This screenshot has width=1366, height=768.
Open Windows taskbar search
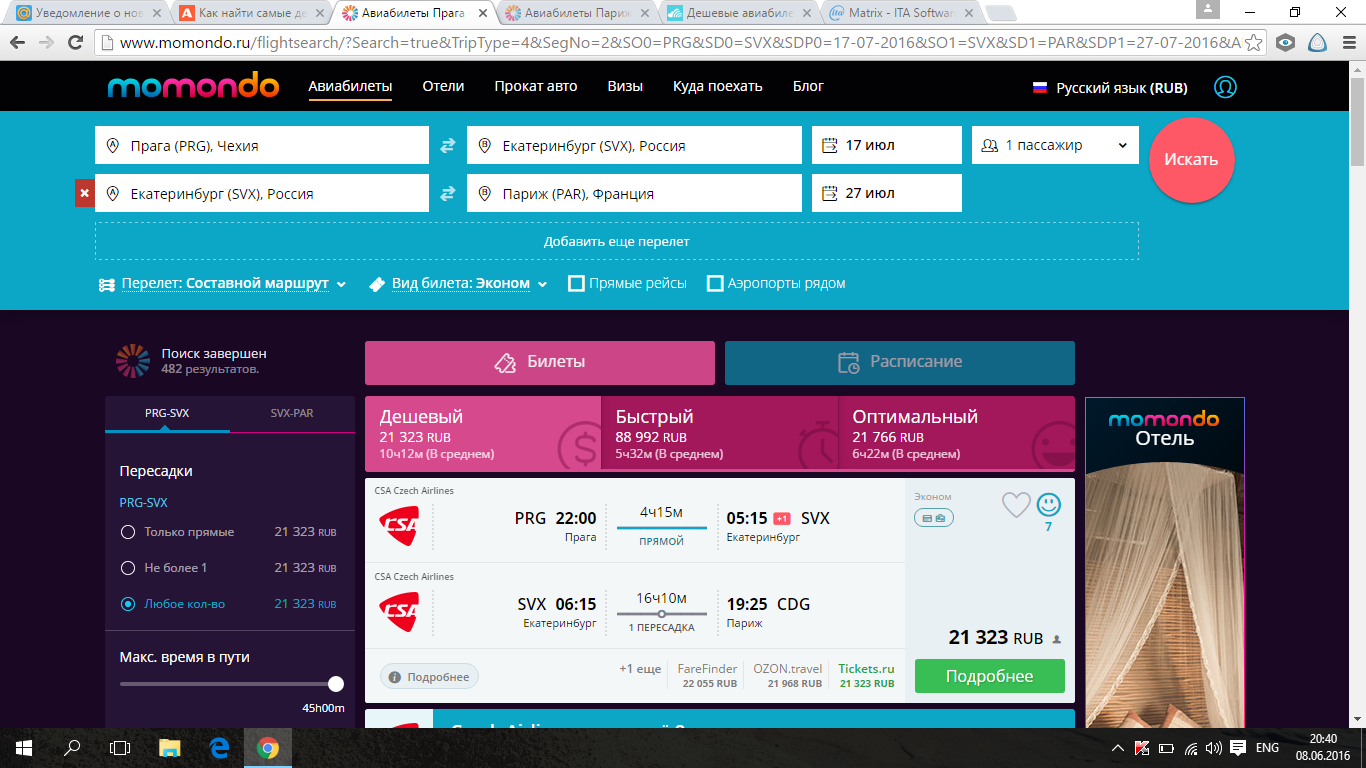[x=72, y=747]
